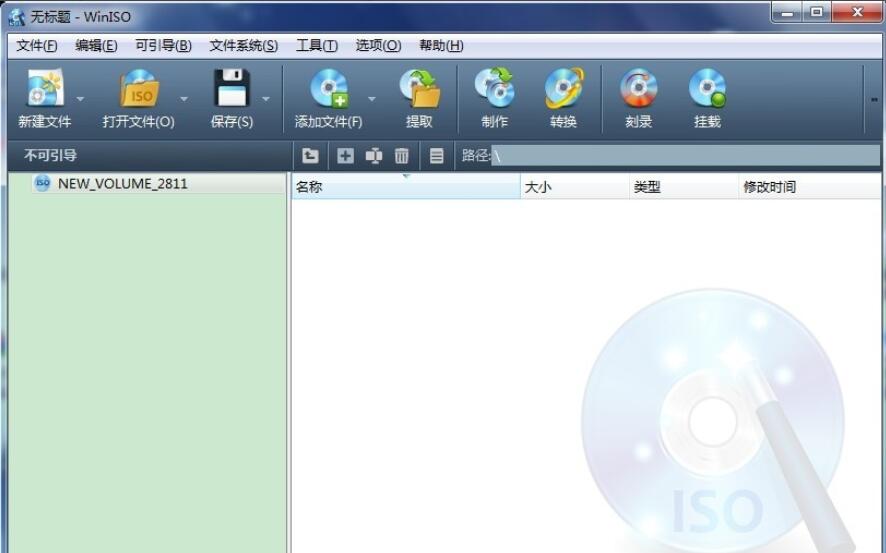886x553 pixels.
Task: Click the ISO icon beside NEW_VOLUME_2811
Action: click(42, 183)
